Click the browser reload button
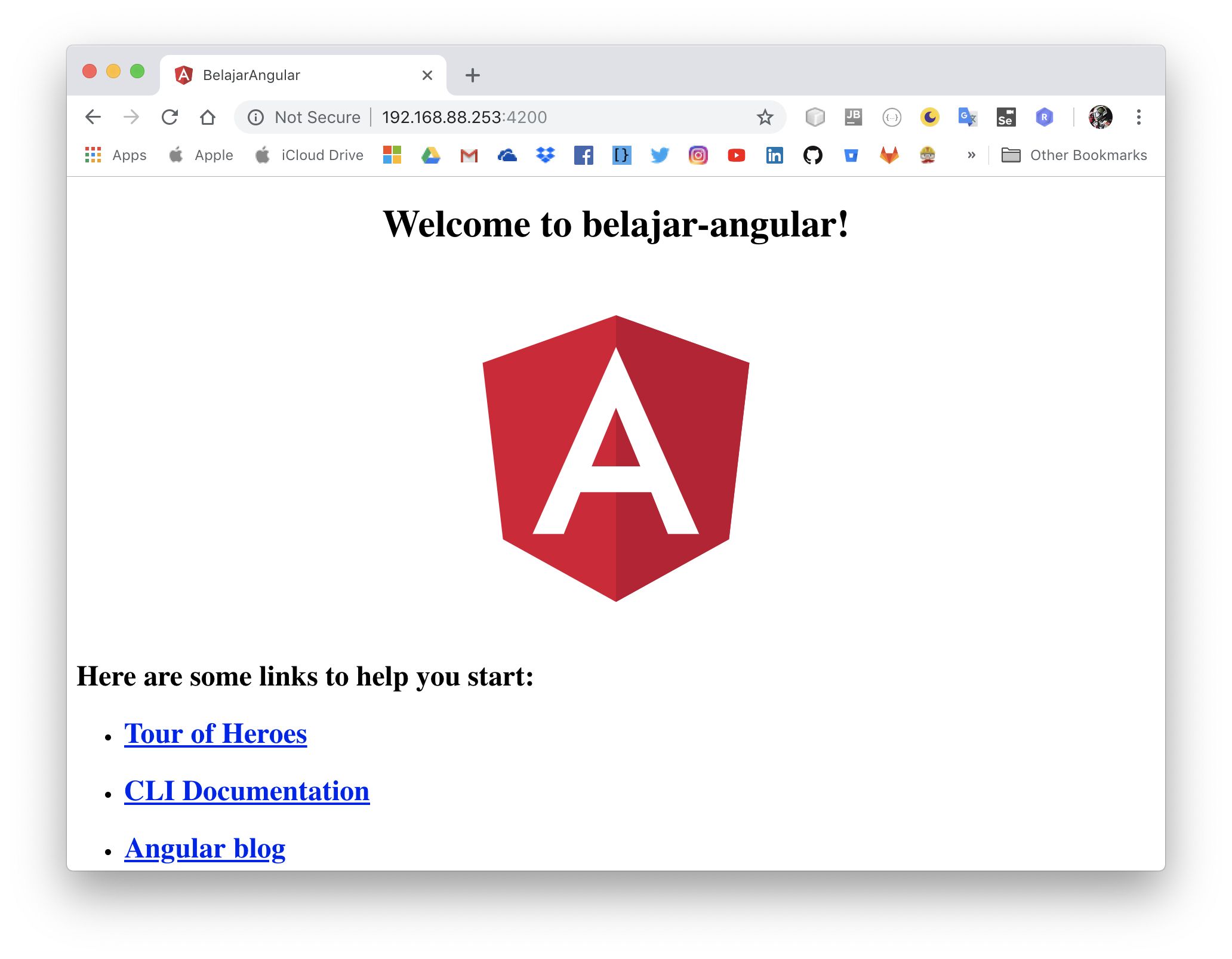The width and height of the screenshot is (1232, 959). 170,116
